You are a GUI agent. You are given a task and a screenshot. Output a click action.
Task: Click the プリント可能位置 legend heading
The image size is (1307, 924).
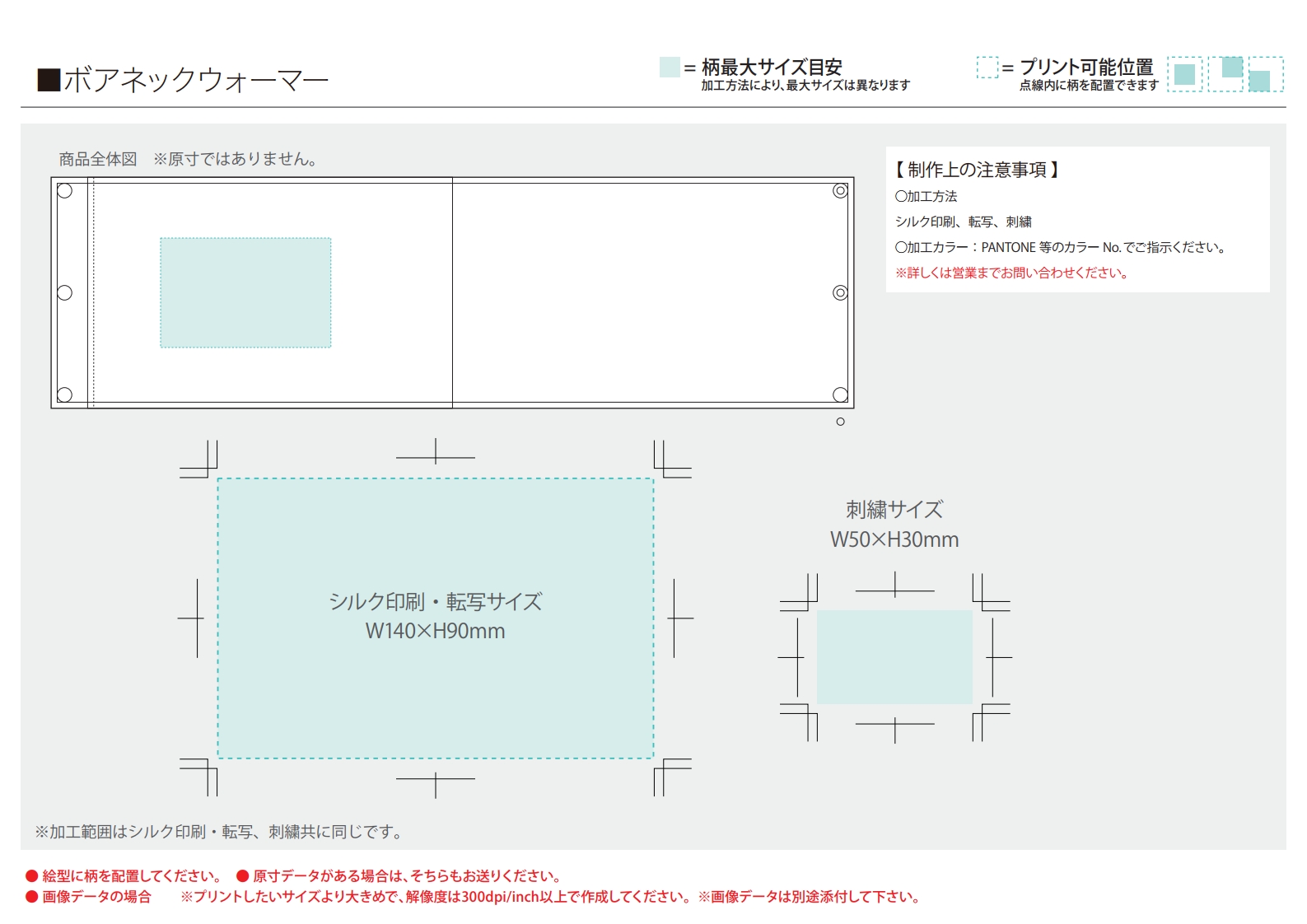tap(1086, 67)
